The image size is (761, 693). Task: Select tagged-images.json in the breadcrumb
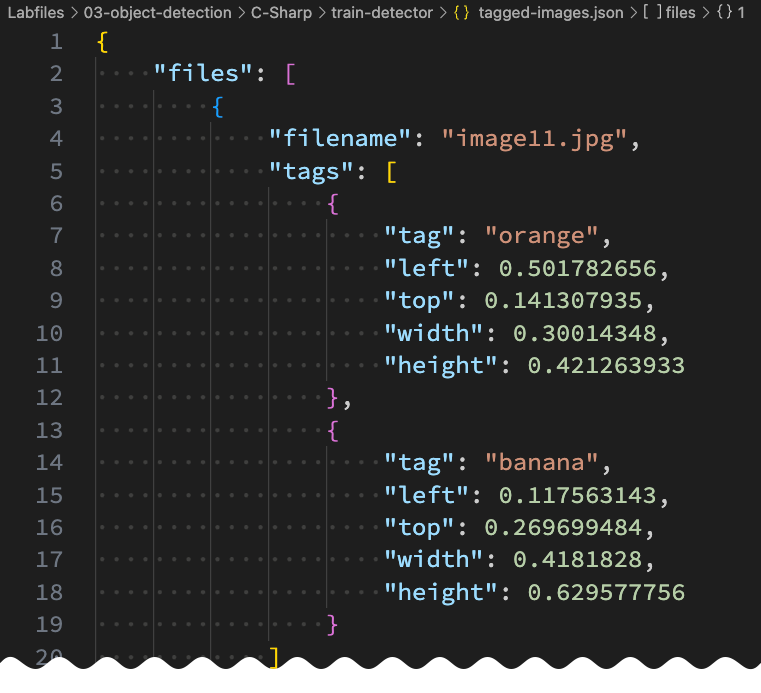click(x=551, y=13)
